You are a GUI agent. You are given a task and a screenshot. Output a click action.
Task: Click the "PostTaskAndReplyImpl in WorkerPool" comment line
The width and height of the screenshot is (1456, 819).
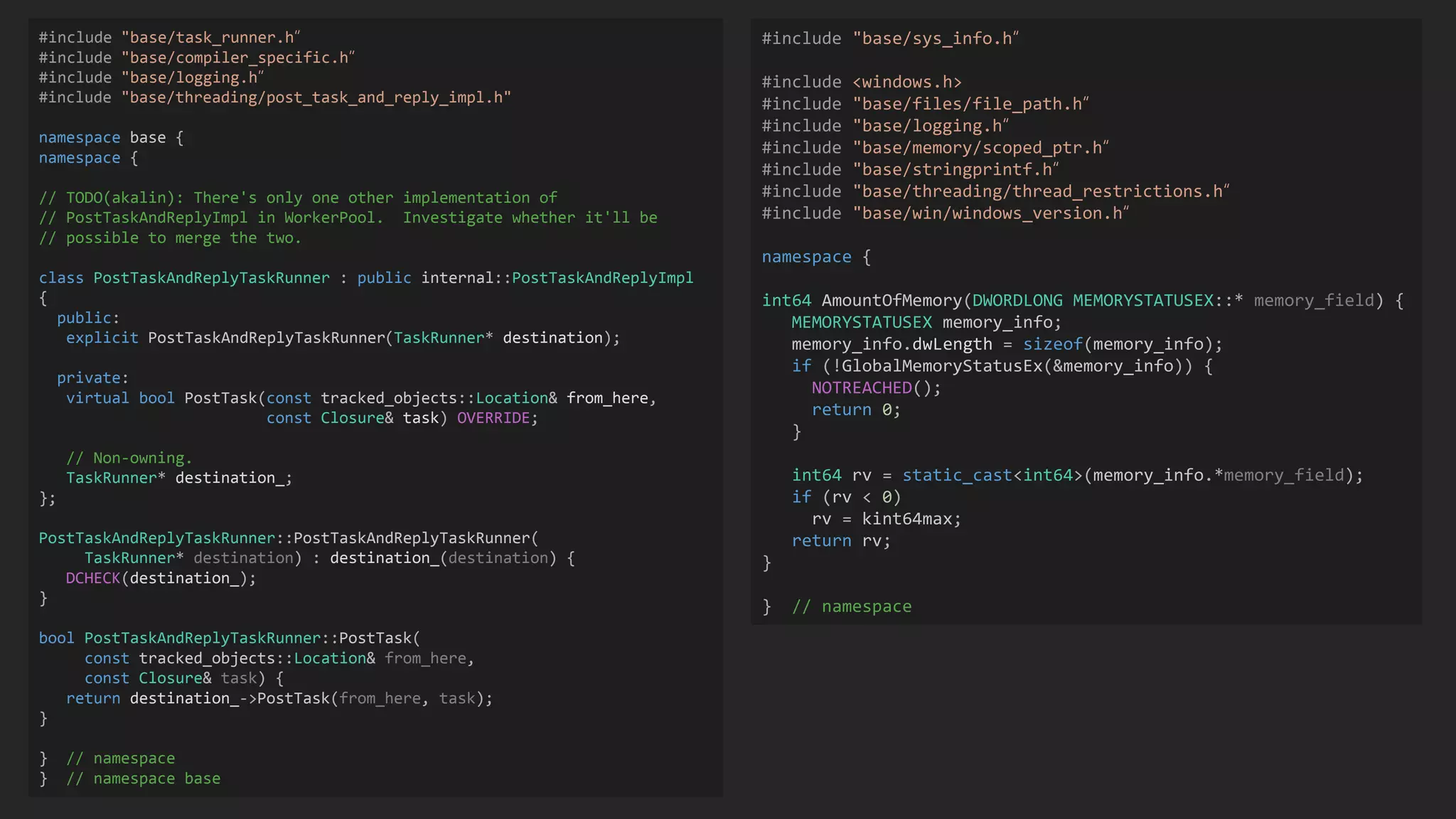point(348,218)
